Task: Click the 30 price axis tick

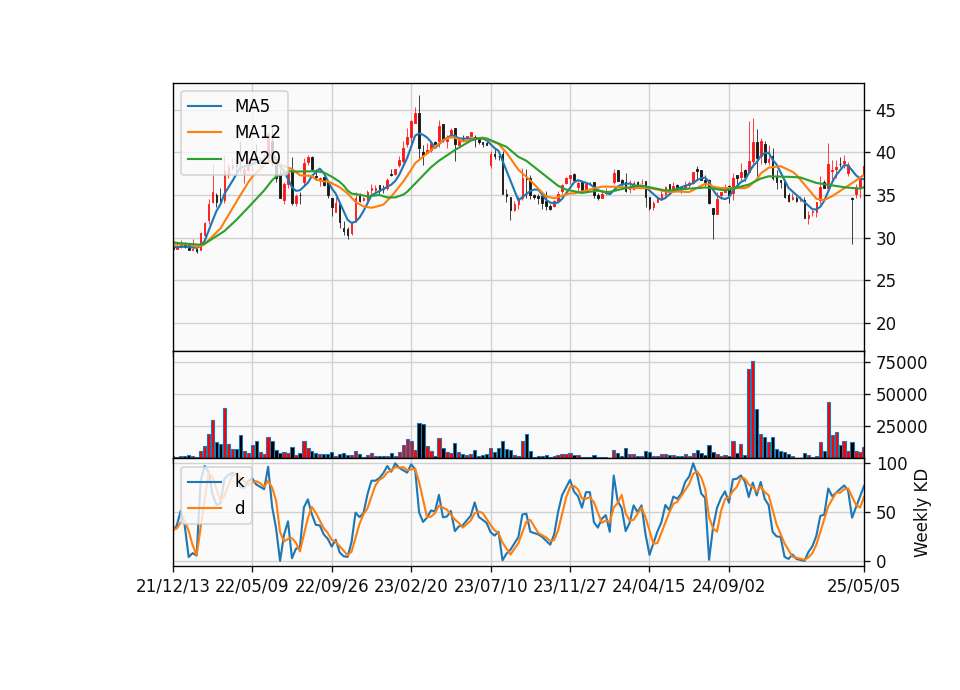Action: pos(885,239)
